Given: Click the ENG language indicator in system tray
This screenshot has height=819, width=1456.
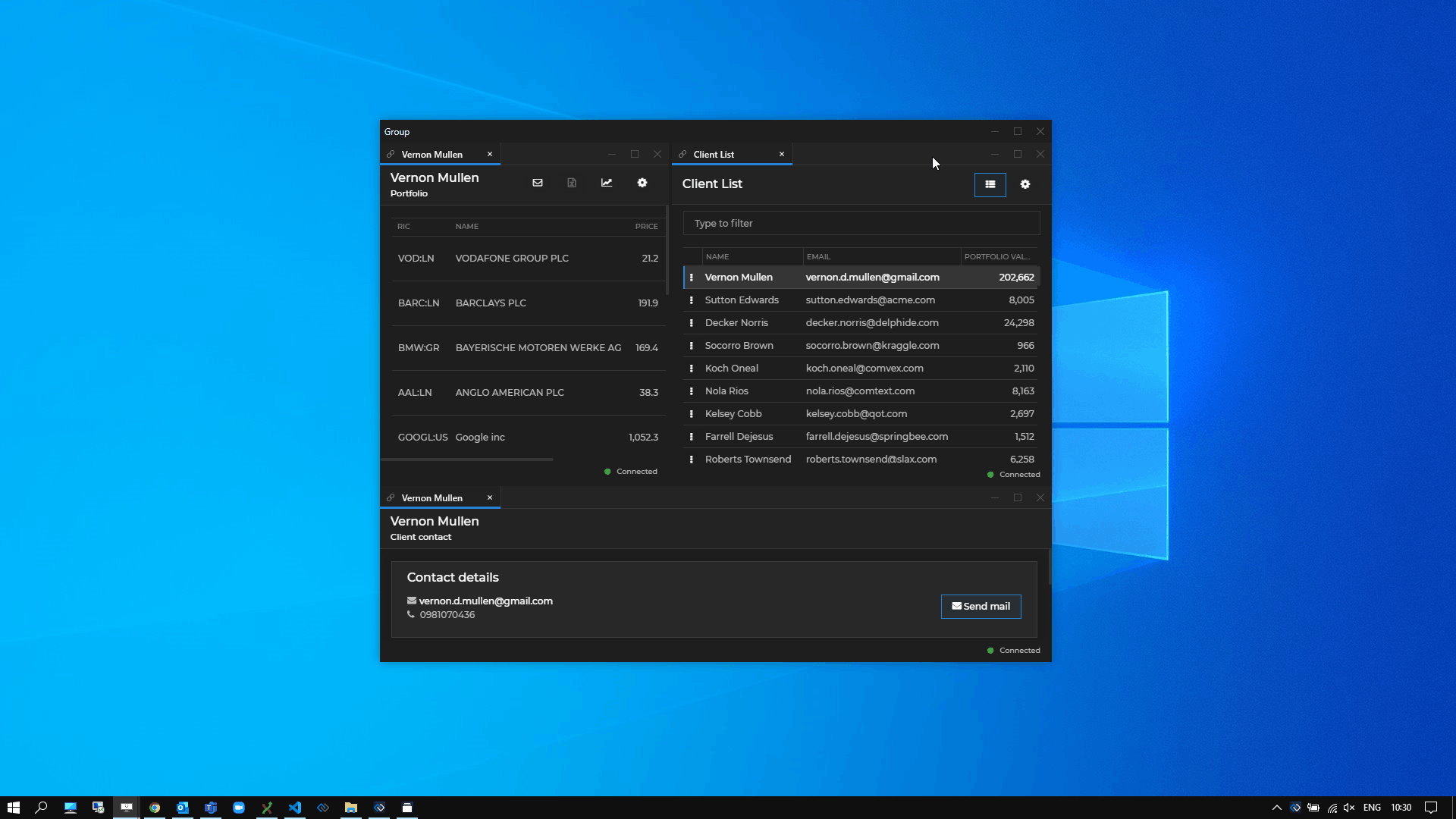Looking at the screenshot, I should (1373, 807).
